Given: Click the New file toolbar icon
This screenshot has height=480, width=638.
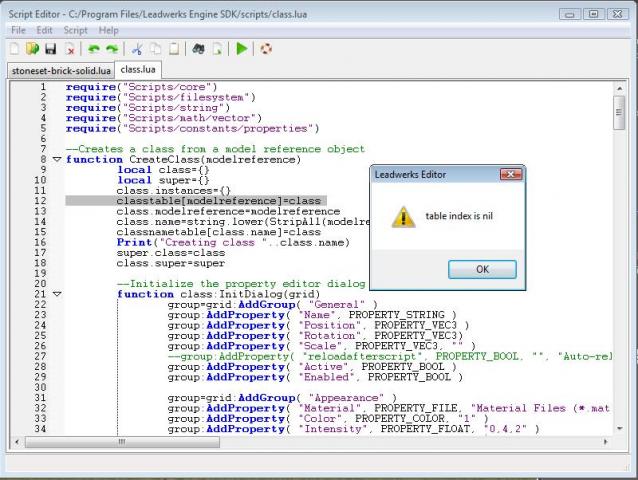Looking at the screenshot, I should (x=15, y=48).
